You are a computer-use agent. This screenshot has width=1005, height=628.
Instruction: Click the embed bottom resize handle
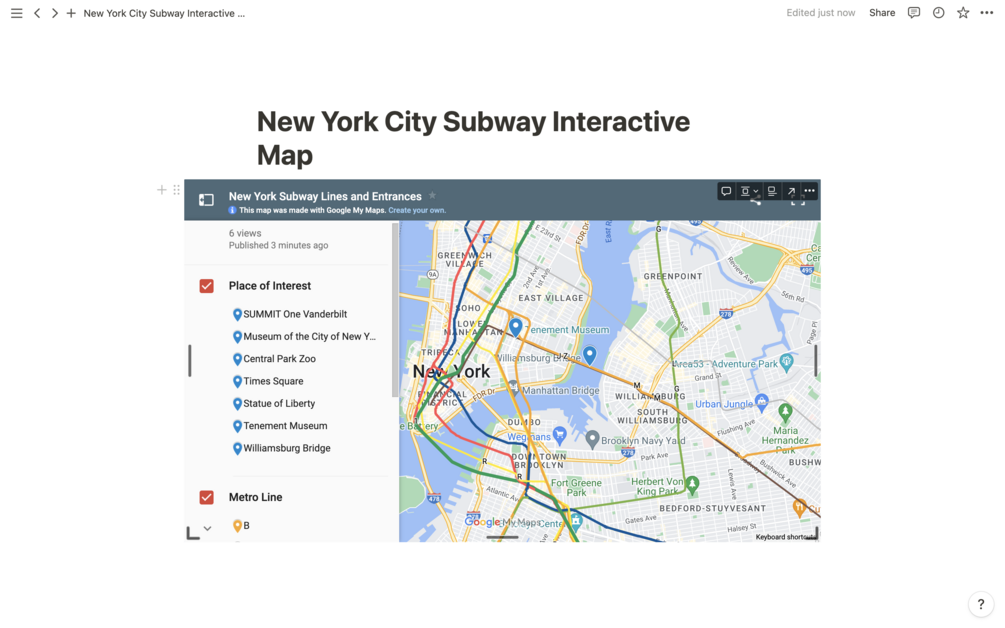coord(502,537)
